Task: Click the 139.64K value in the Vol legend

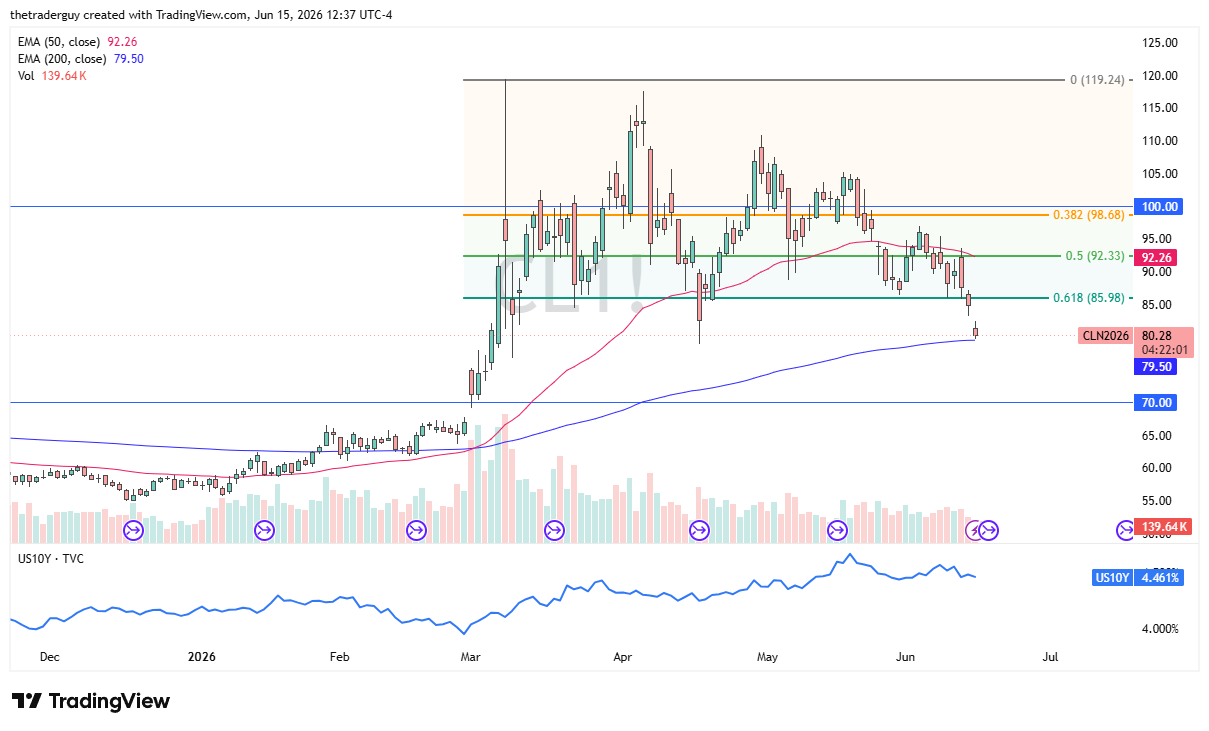Action: [x=64, y=76]
